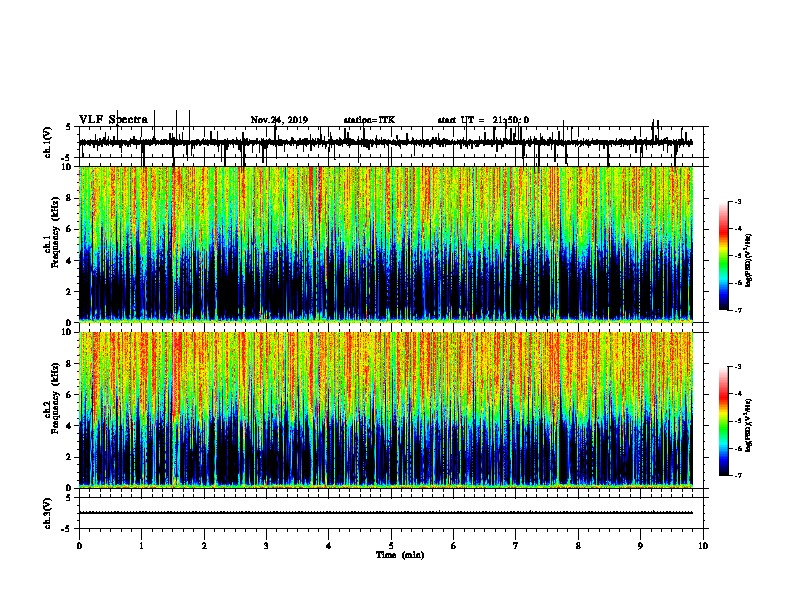Click the "station=ITK" label
792x612 pixels.
pyautogui.click(x=369, y=120)
